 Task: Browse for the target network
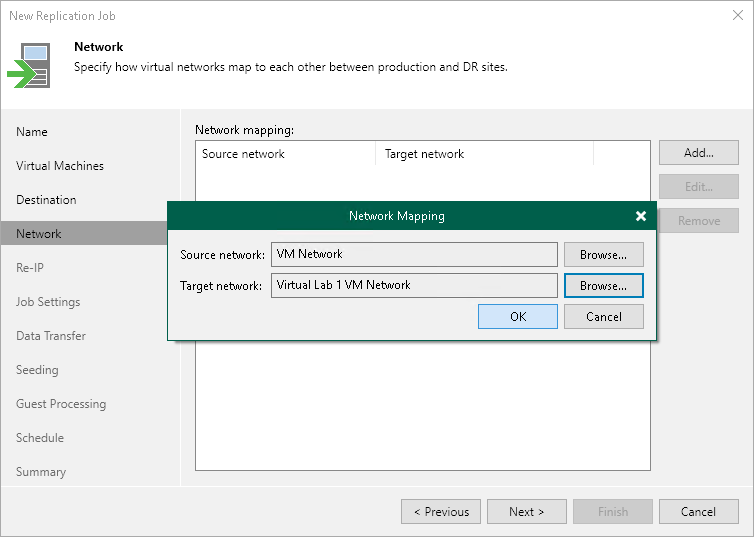(x=603, y=286)
